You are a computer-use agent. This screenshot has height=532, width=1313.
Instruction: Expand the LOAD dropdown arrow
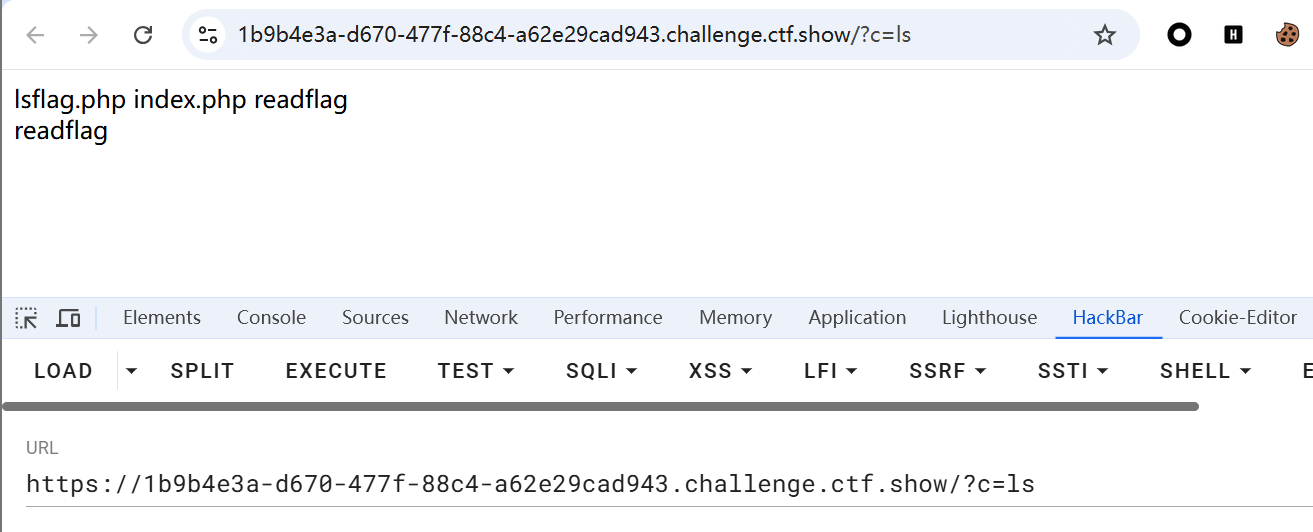pyautogui.click(x=131, y=371)
